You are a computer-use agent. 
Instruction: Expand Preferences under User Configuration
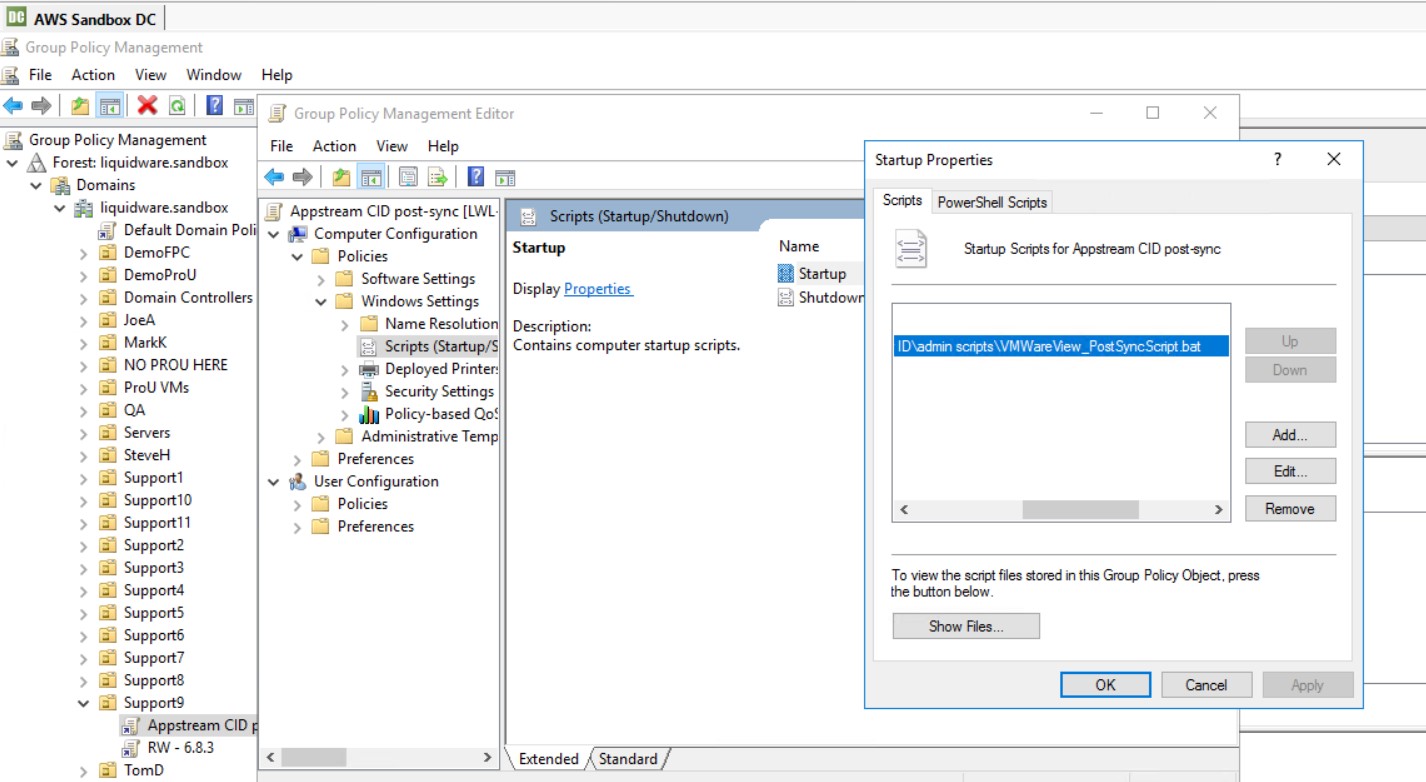(x=297, y=527)
